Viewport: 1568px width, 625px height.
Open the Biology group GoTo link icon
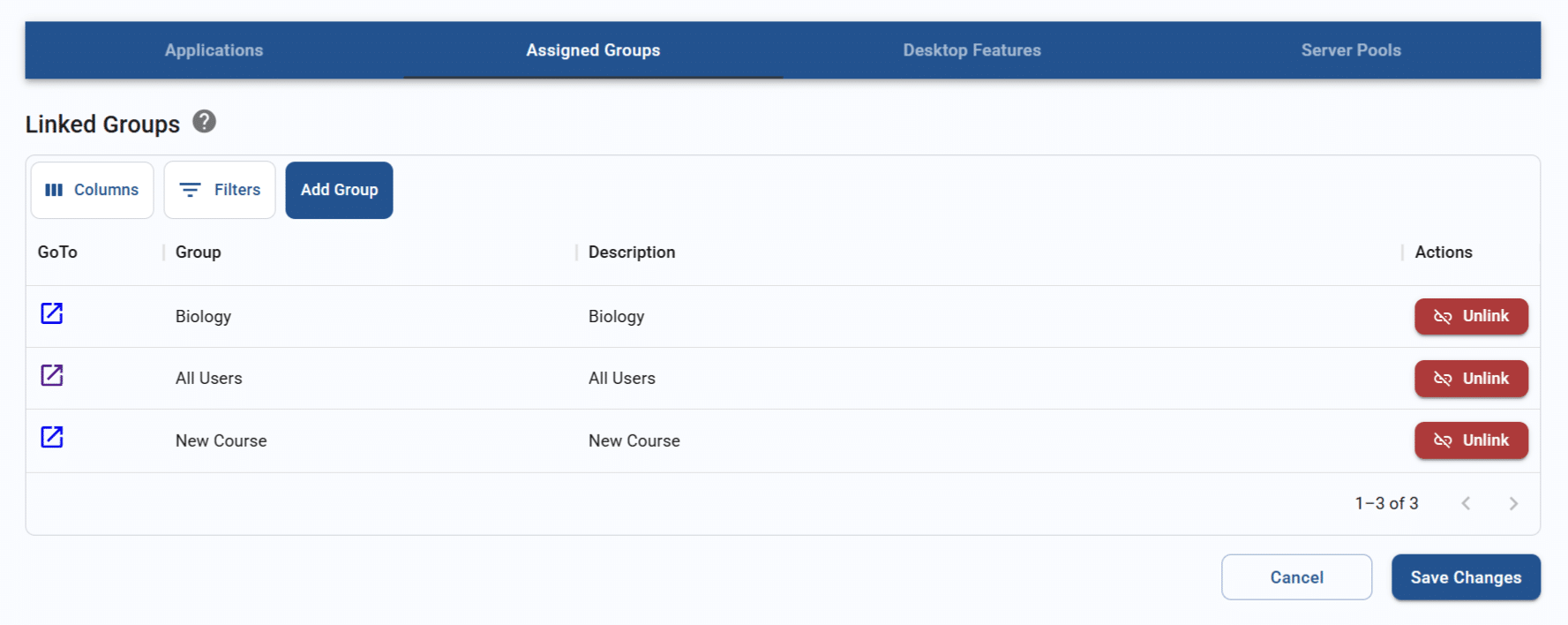point(52,313)
